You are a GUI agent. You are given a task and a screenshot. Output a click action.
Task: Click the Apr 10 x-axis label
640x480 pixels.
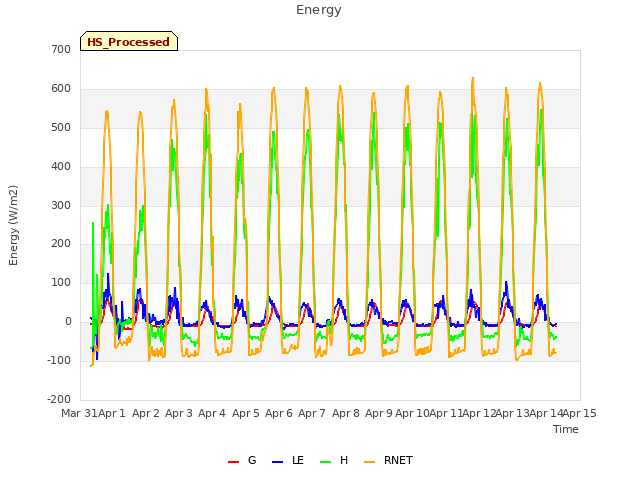click(412, 413)
